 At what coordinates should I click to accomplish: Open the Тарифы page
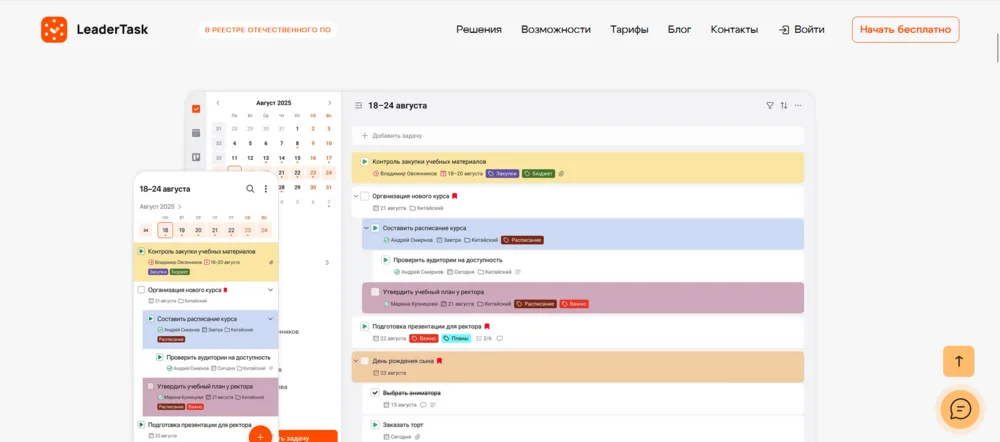point(629,29)
